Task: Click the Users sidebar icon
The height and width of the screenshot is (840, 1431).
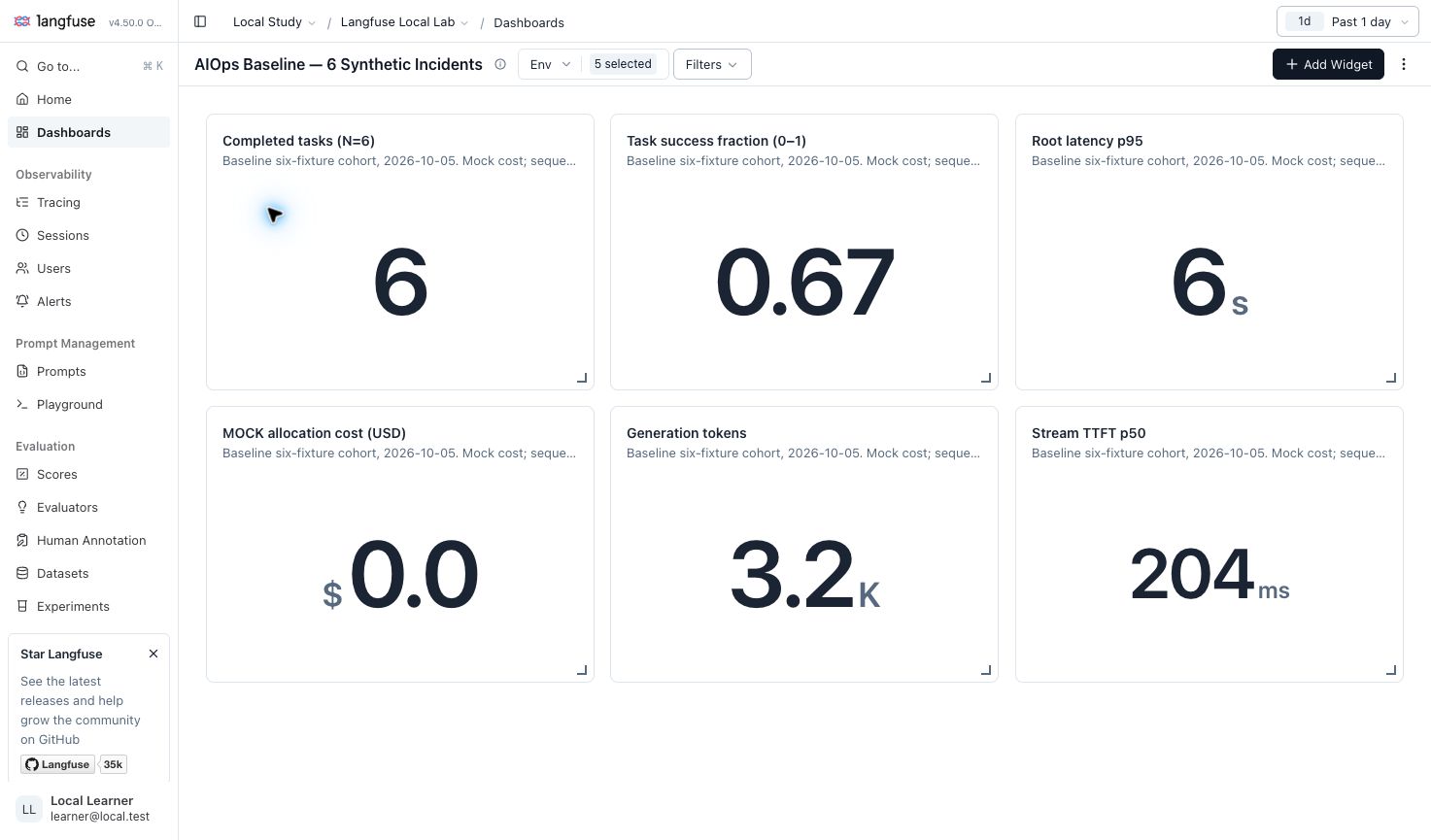Action: pos(22,268)
